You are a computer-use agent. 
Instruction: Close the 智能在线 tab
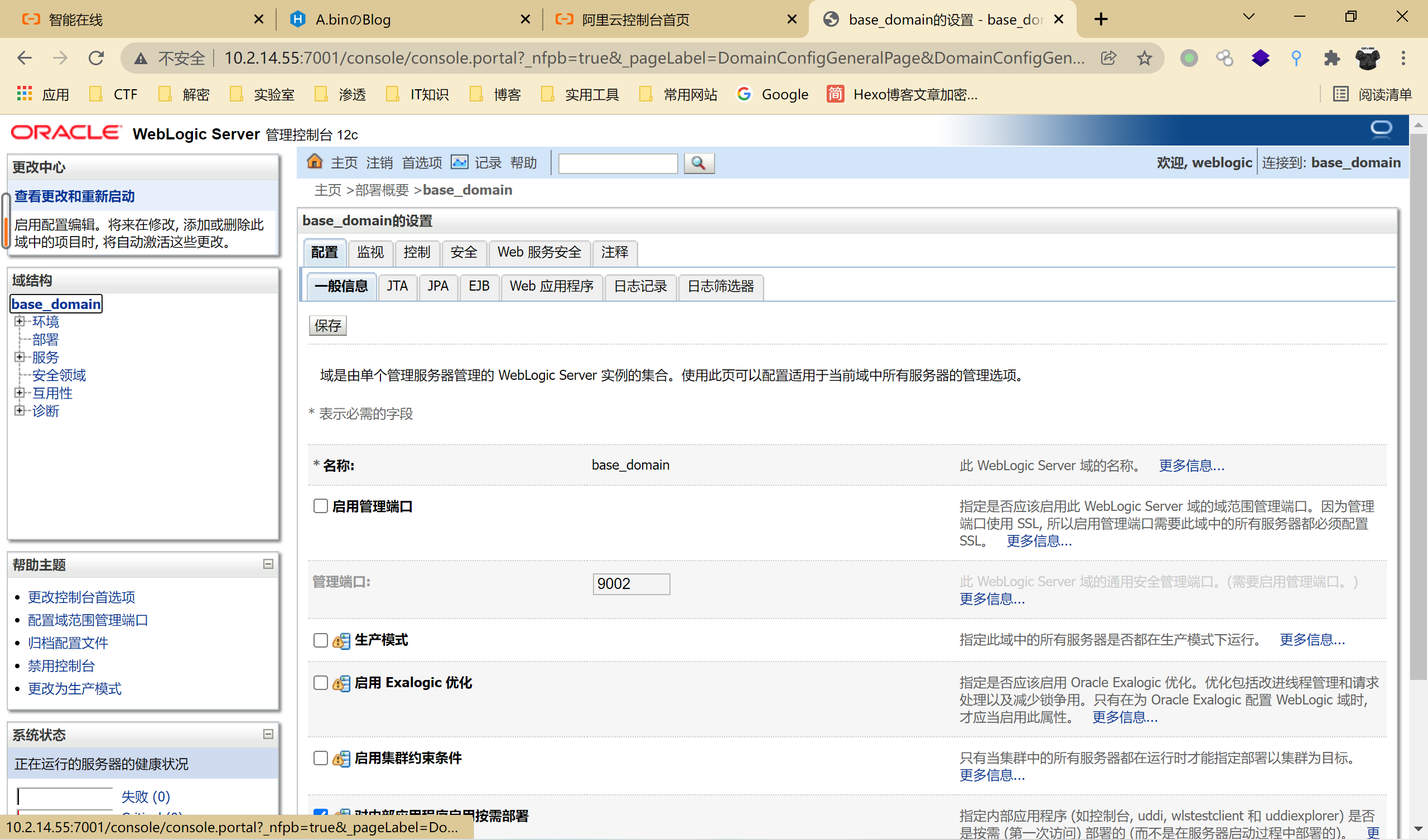258,20
